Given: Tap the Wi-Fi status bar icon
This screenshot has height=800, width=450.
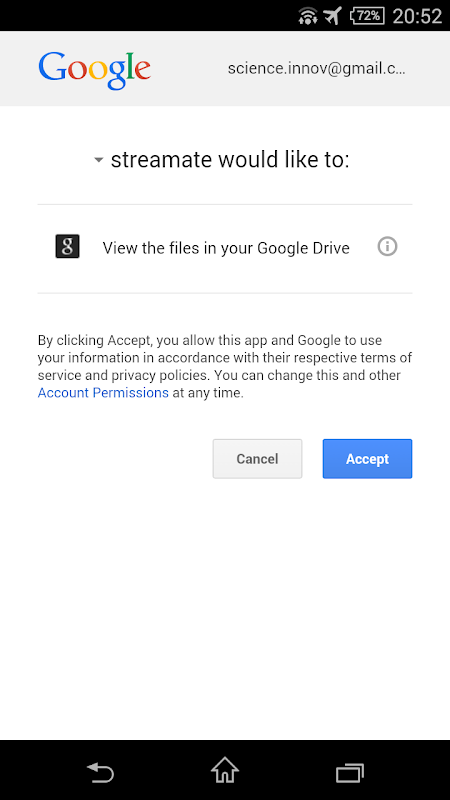Looking at the screenshot, I should (x=308, y=16).
